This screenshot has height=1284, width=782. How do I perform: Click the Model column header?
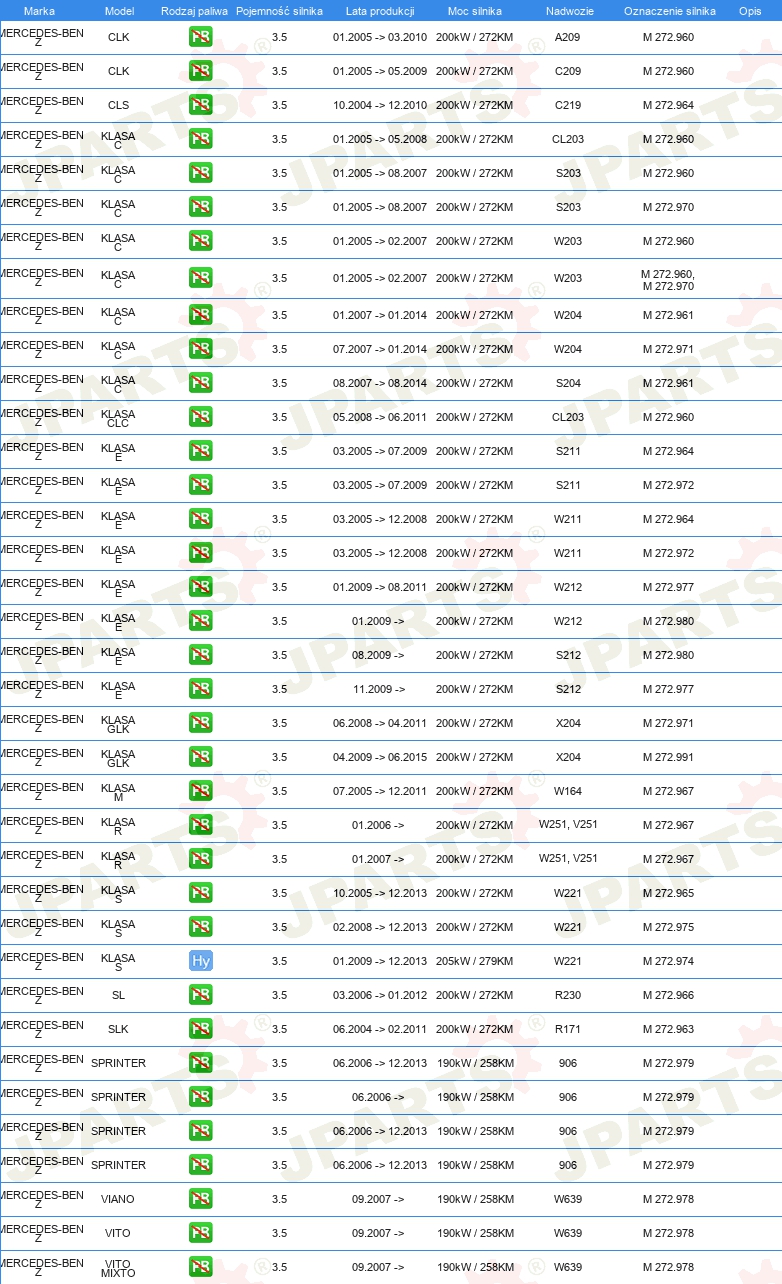pos(119,10)
